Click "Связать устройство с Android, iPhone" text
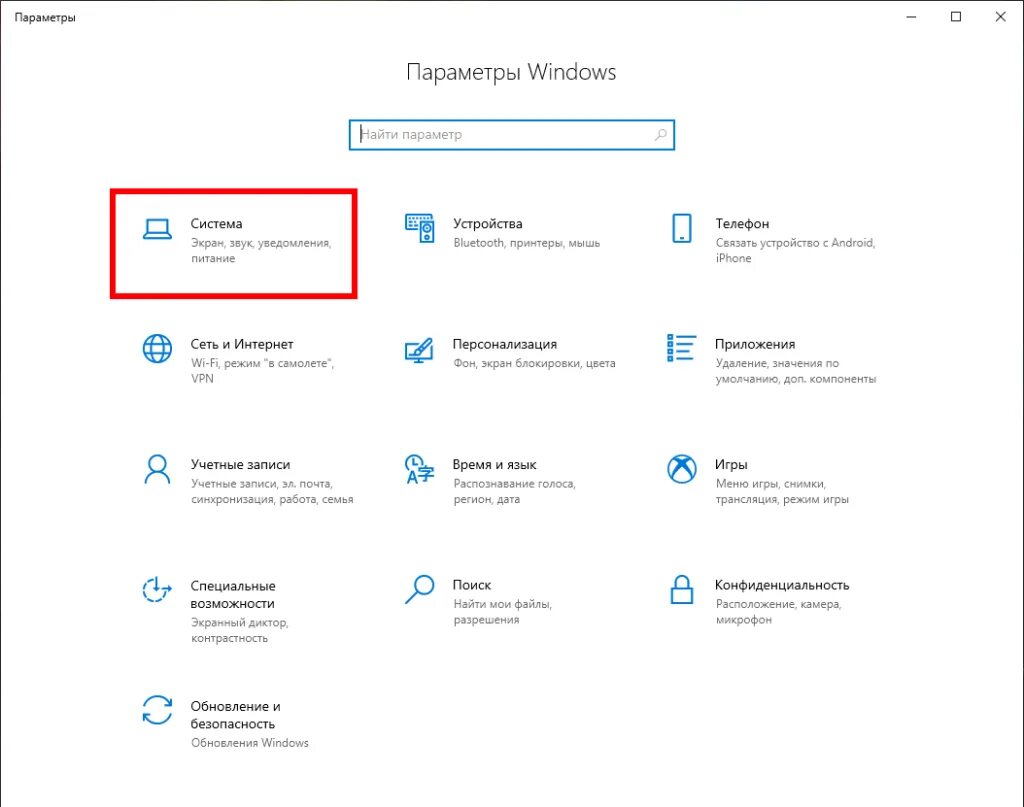This screenshot has width=1024, height=807. click(795, 251)
